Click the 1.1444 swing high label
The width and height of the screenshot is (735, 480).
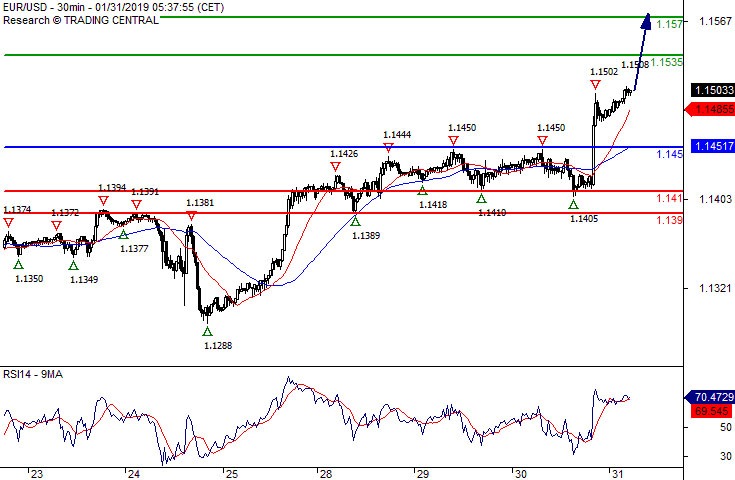pyautogui.click(x=397, y=135)
